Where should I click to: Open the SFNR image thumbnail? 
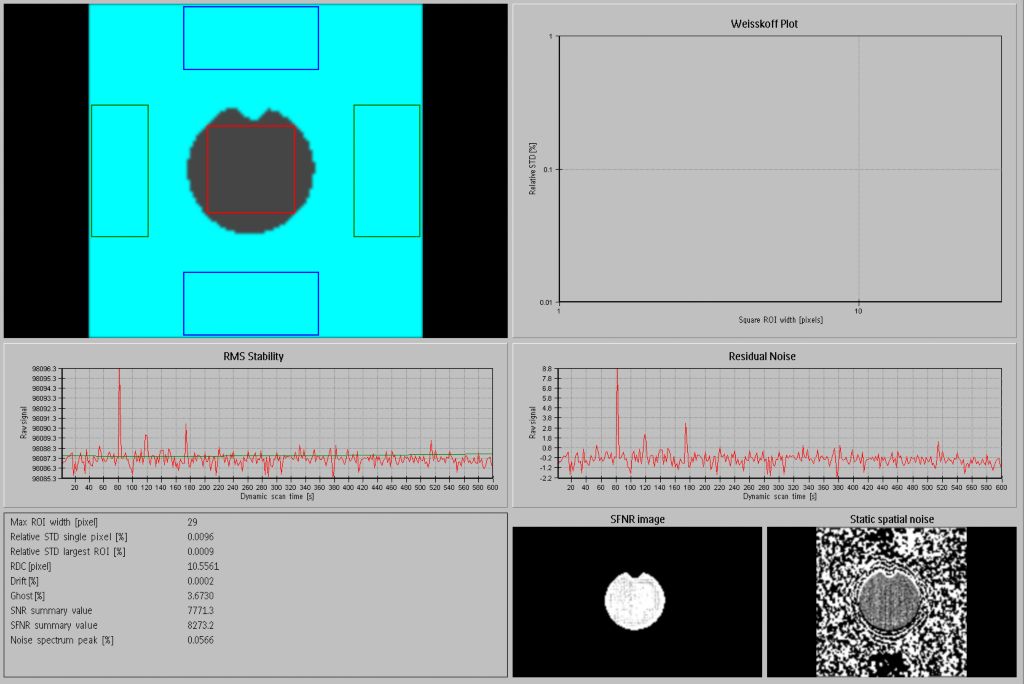[636, 602]
